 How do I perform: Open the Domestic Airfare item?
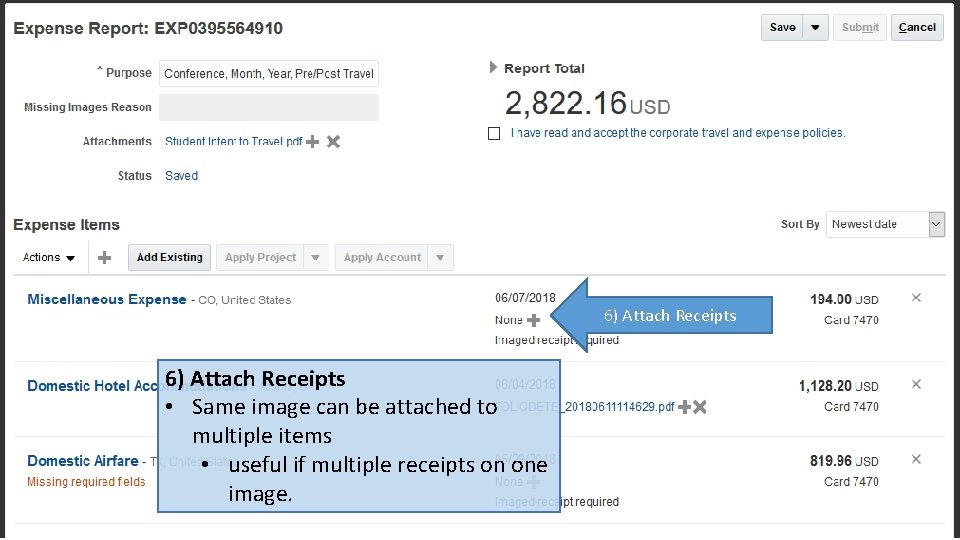pos(83,460)
